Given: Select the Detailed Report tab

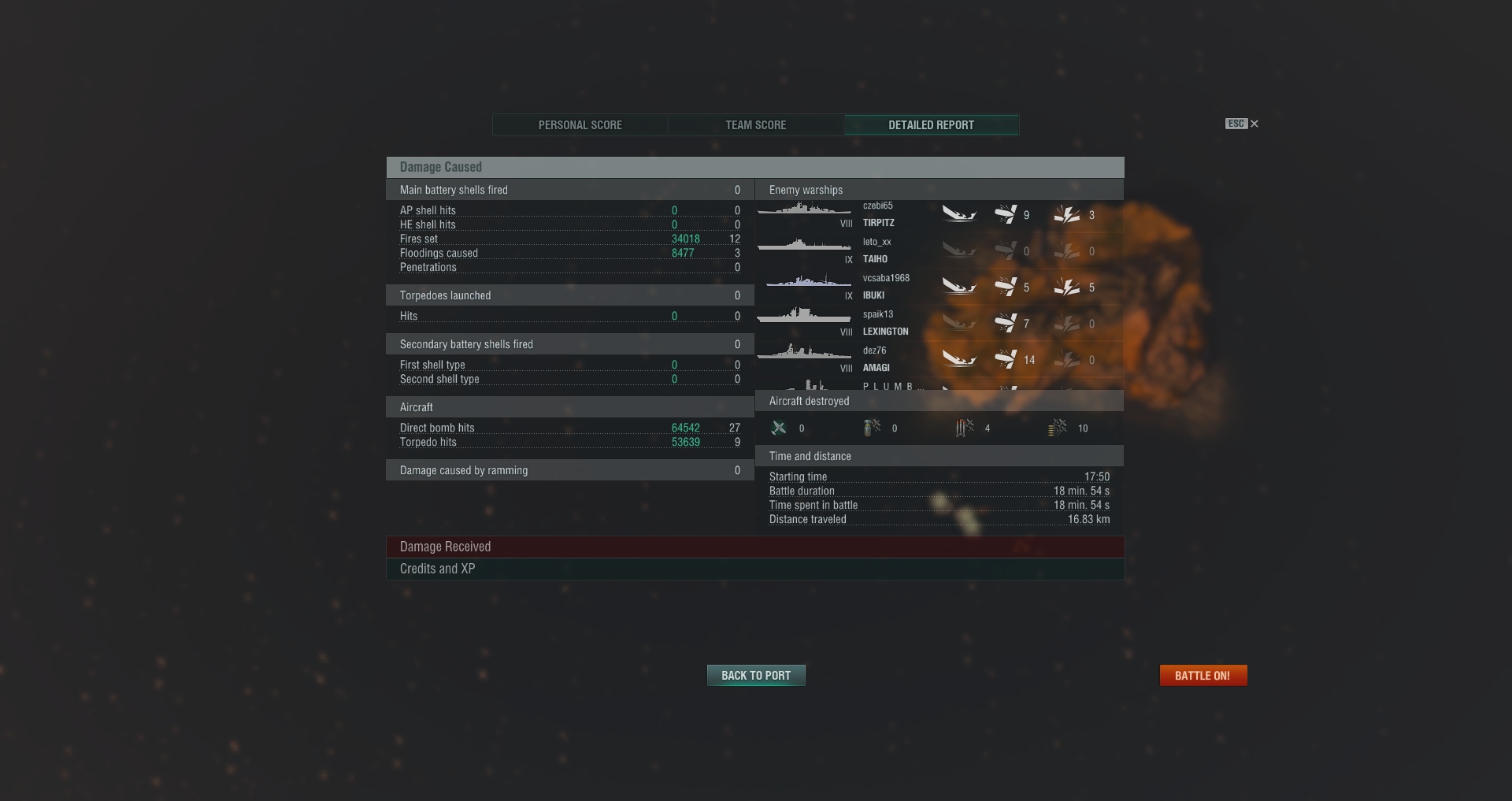Looking at the screenshot, I should [x=932, y=125].
